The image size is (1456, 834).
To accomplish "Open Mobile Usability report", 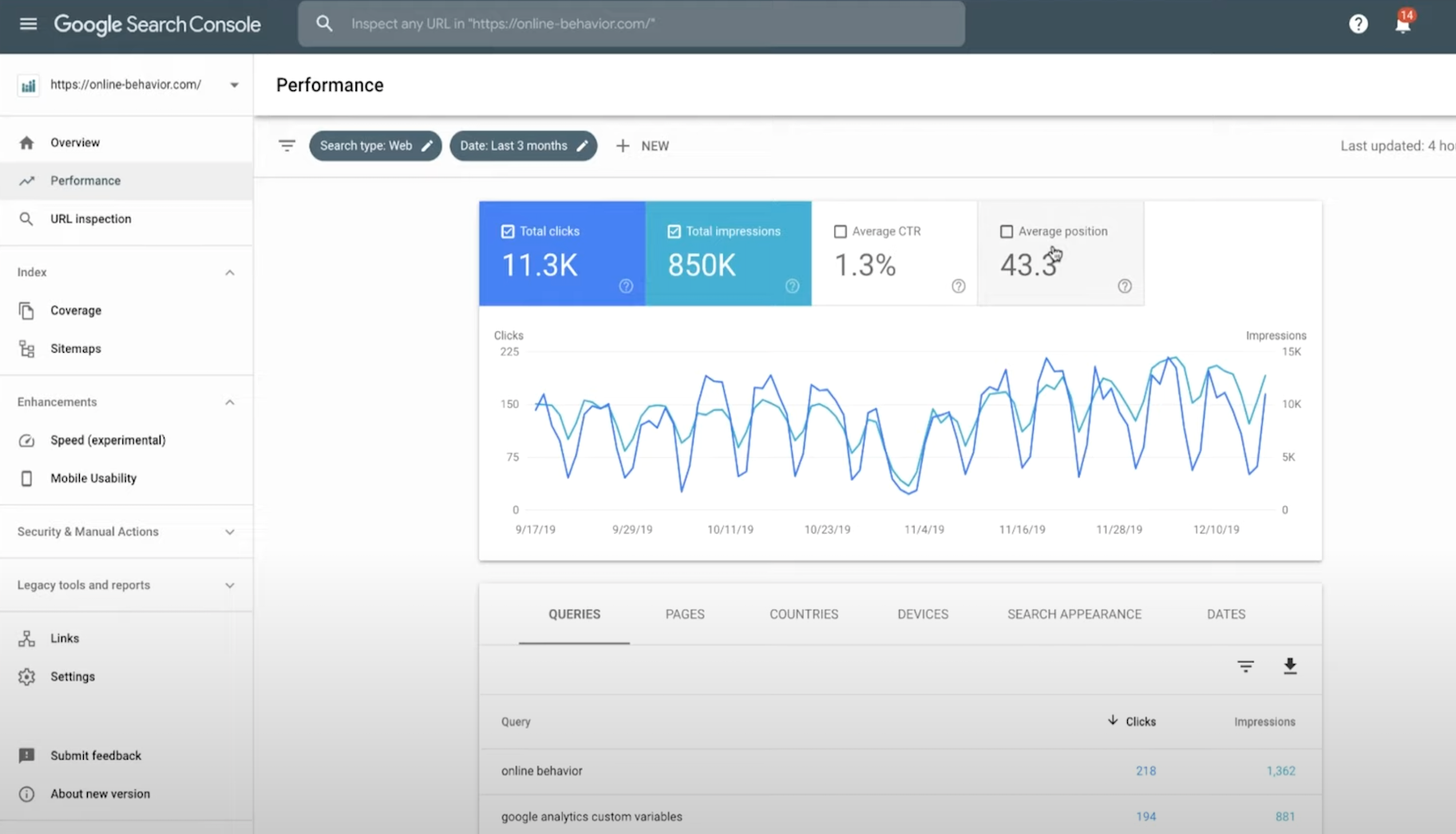I will [x=126, y=478].
